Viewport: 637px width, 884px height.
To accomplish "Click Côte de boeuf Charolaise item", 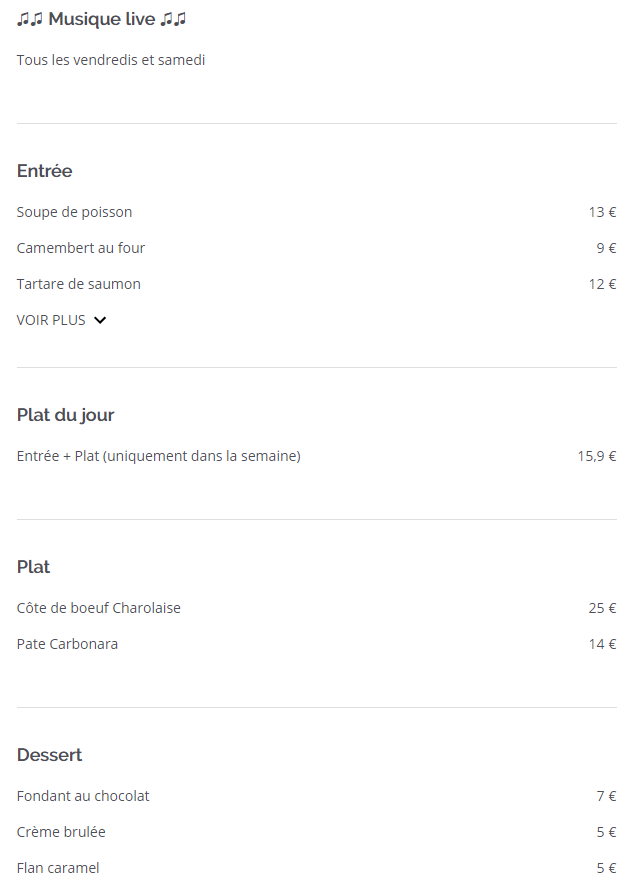I will point(99,608).
